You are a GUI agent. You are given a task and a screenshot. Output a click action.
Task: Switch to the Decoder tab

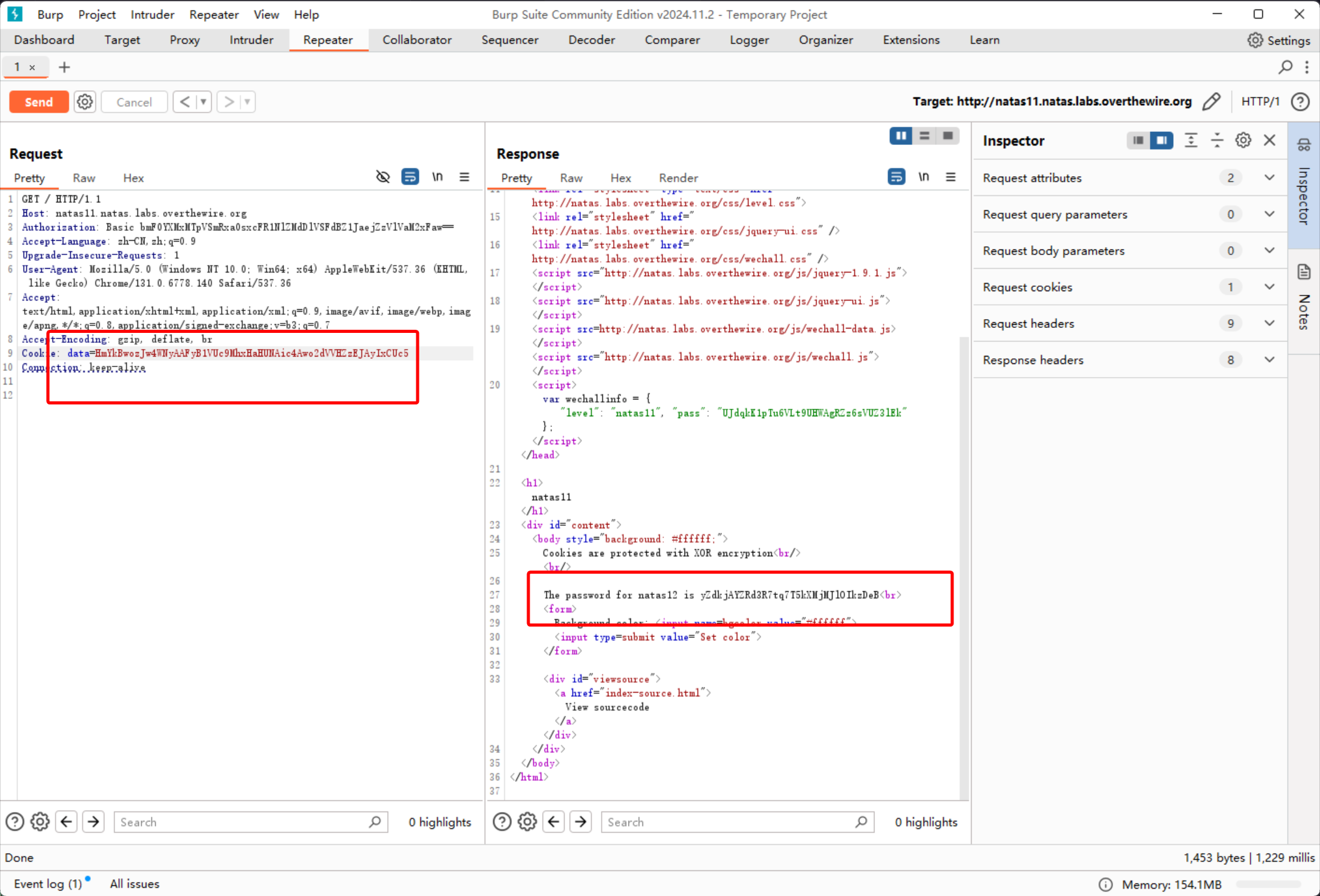(x=591, y=40)
